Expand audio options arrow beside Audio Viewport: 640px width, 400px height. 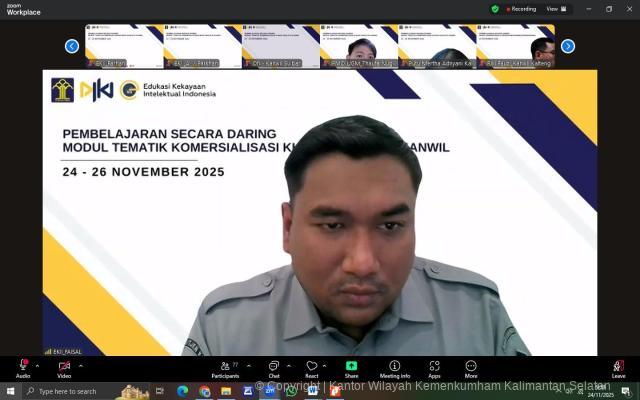[38, 365]
